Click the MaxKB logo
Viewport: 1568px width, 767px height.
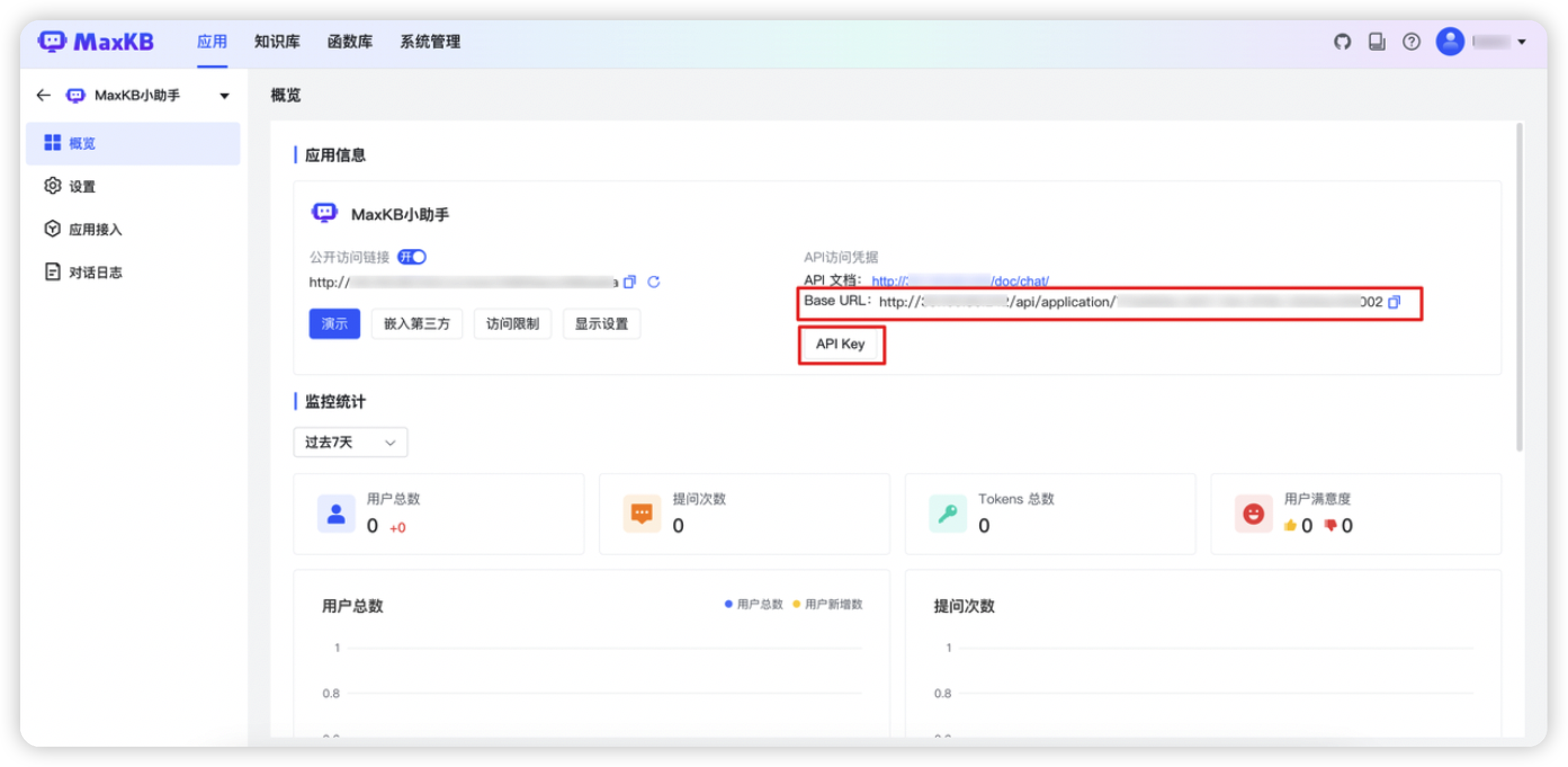(95, 42)
